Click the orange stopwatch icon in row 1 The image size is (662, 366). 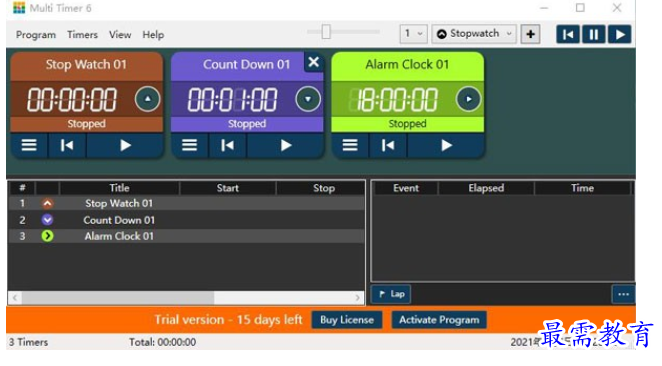coord(47,203)
